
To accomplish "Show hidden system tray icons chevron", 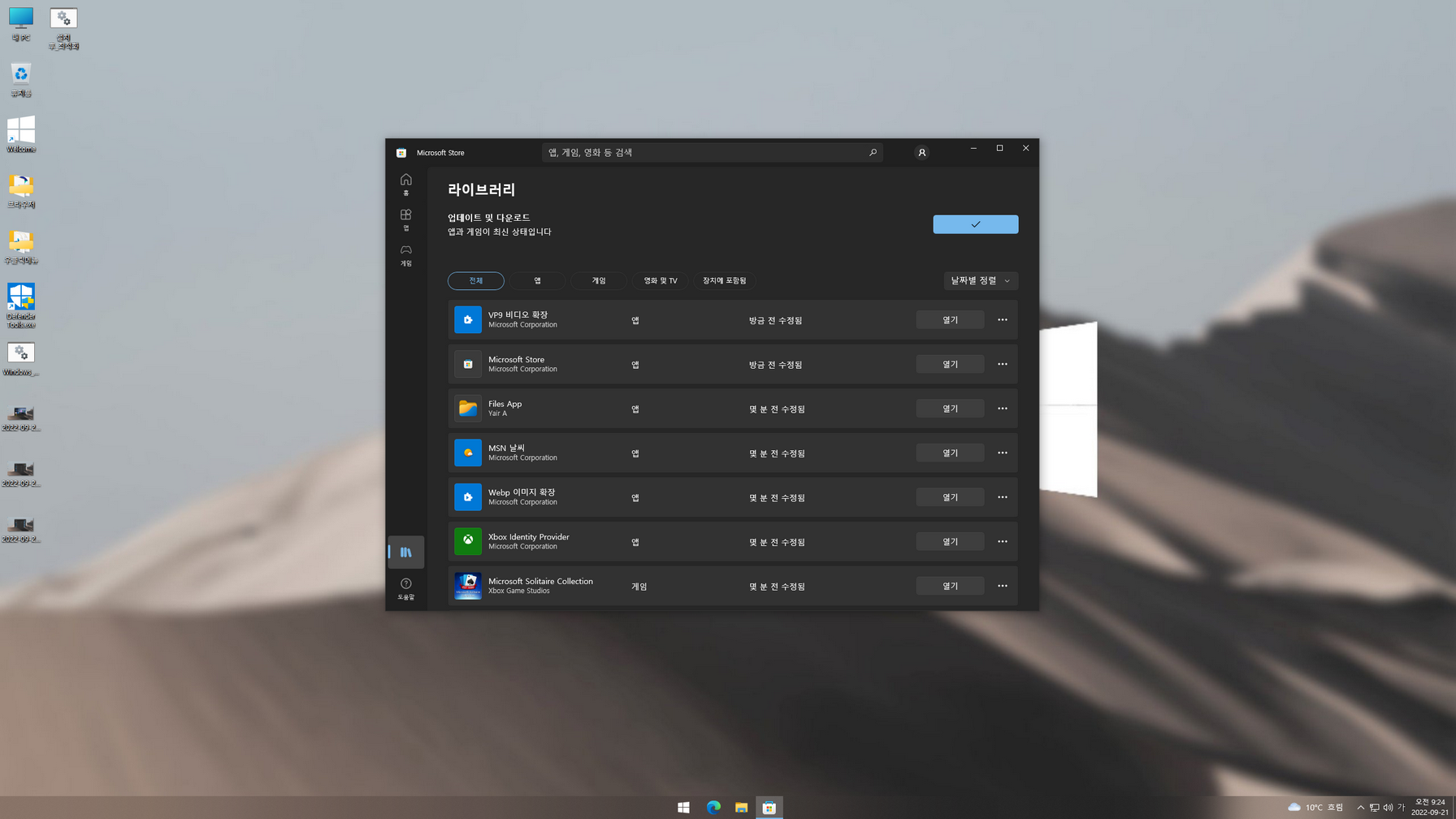I will coord(1360,807).
